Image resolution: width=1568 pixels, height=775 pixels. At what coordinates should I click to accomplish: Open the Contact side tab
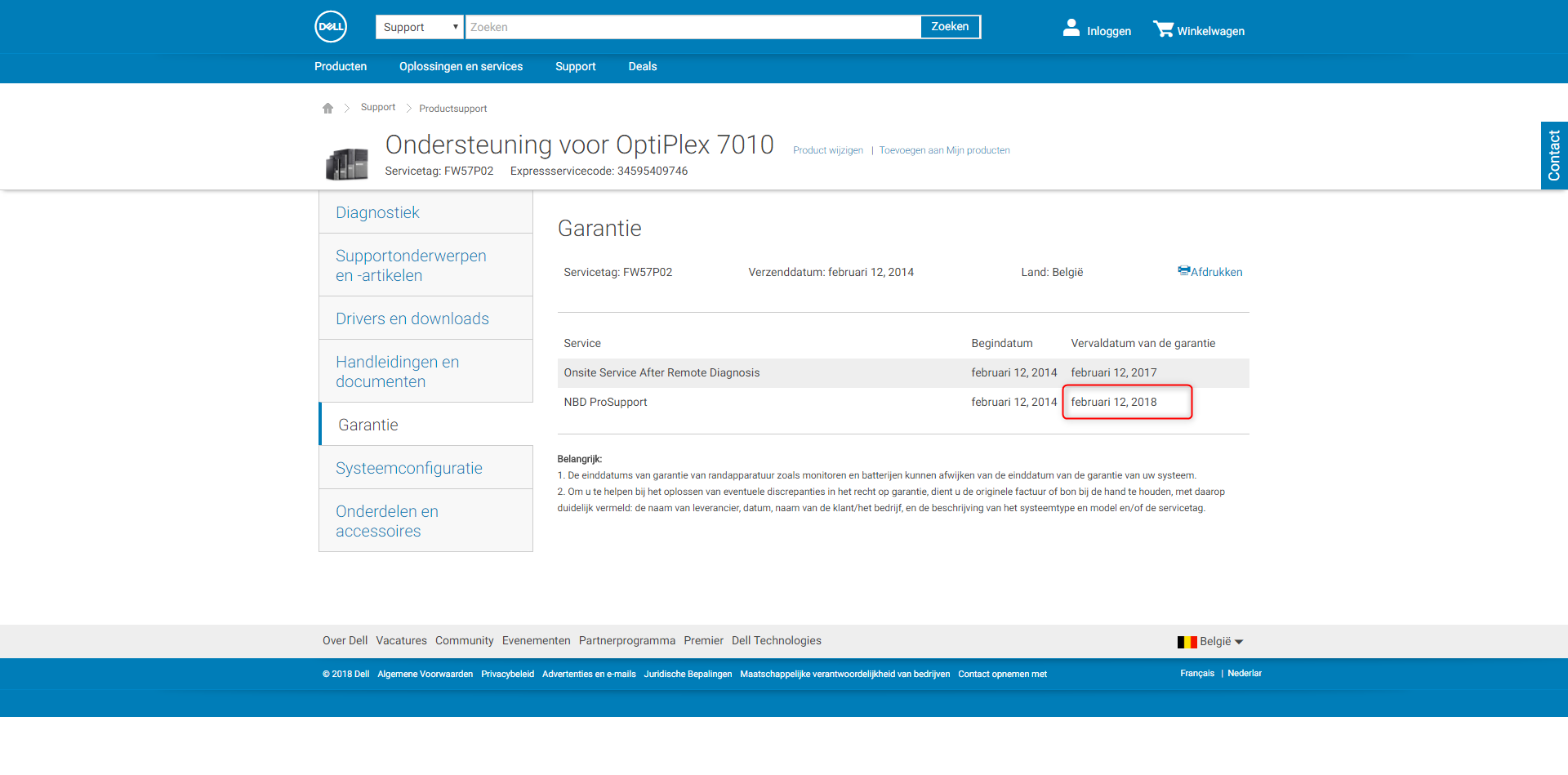tap(1554, 156)
